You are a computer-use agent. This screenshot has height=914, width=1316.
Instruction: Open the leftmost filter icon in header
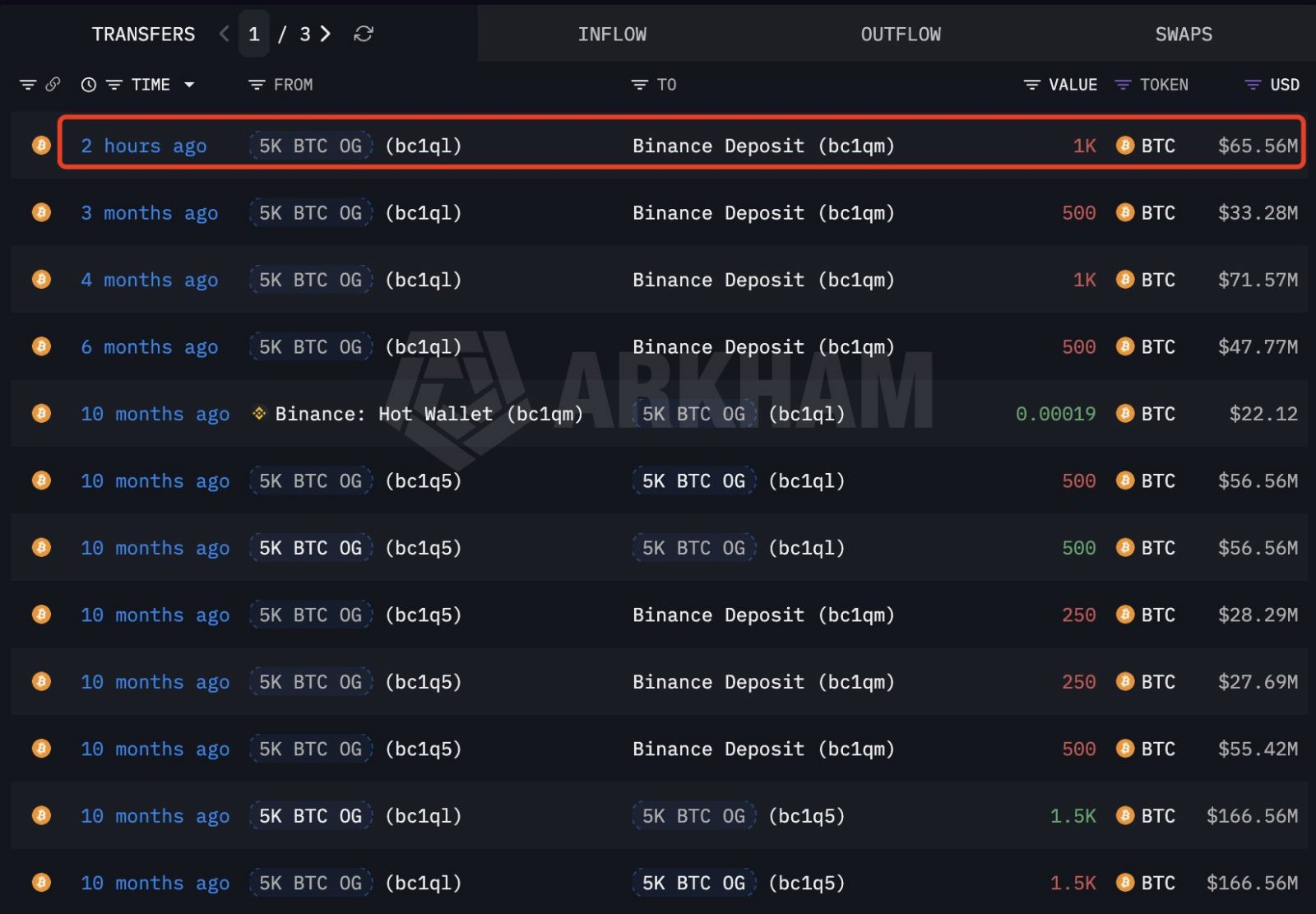[x=28, y=85]
